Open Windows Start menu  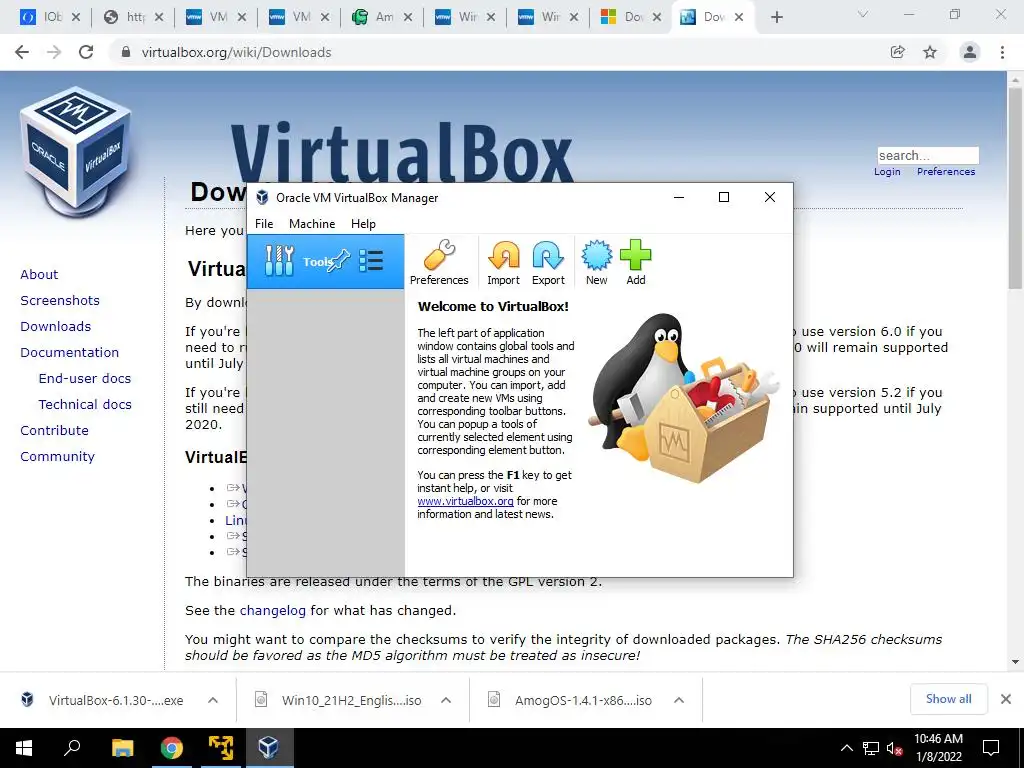pos(24,748)
